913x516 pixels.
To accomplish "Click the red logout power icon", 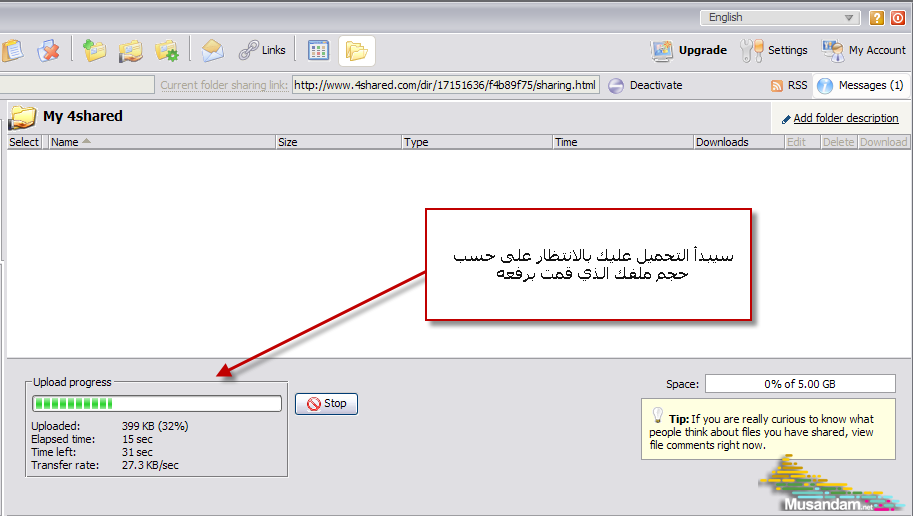I will coord(898,17).
